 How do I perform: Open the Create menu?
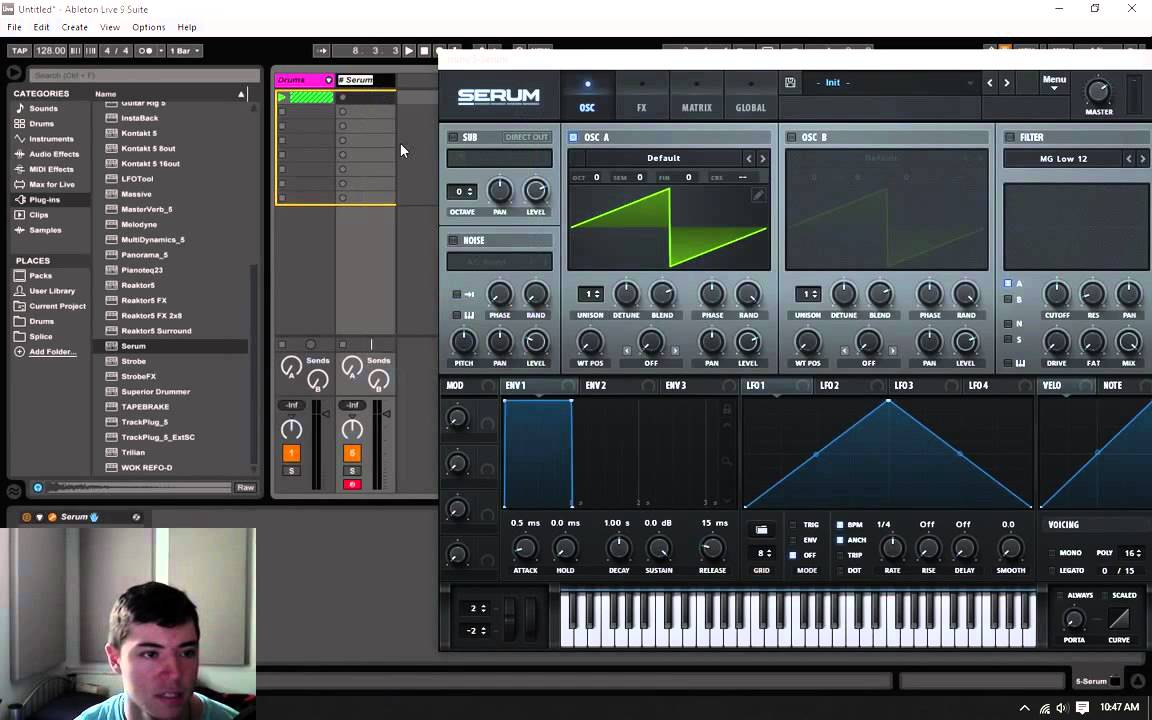click(74, 27)
